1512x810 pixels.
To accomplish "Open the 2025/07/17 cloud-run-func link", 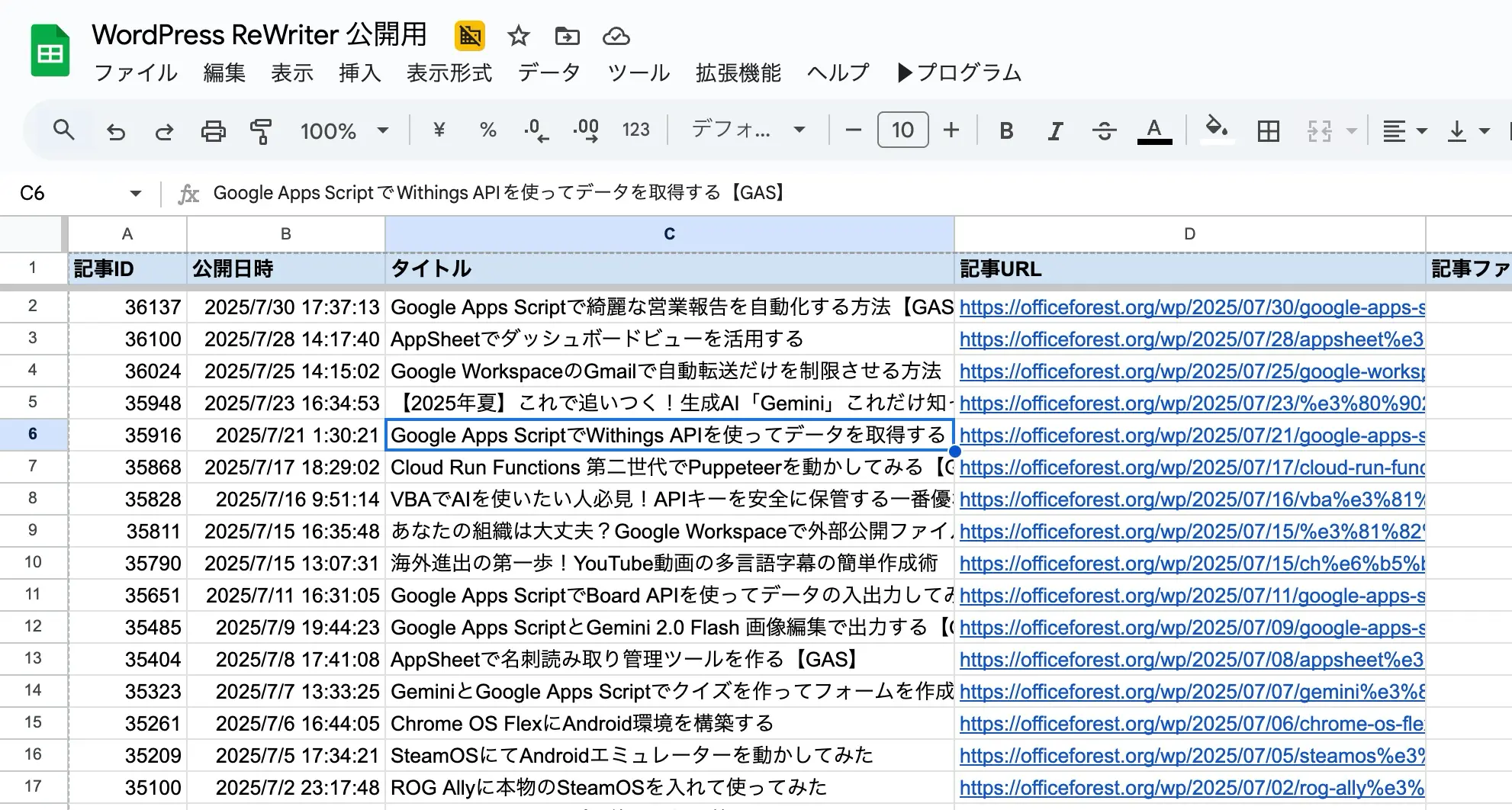I will click(1192, 468).
